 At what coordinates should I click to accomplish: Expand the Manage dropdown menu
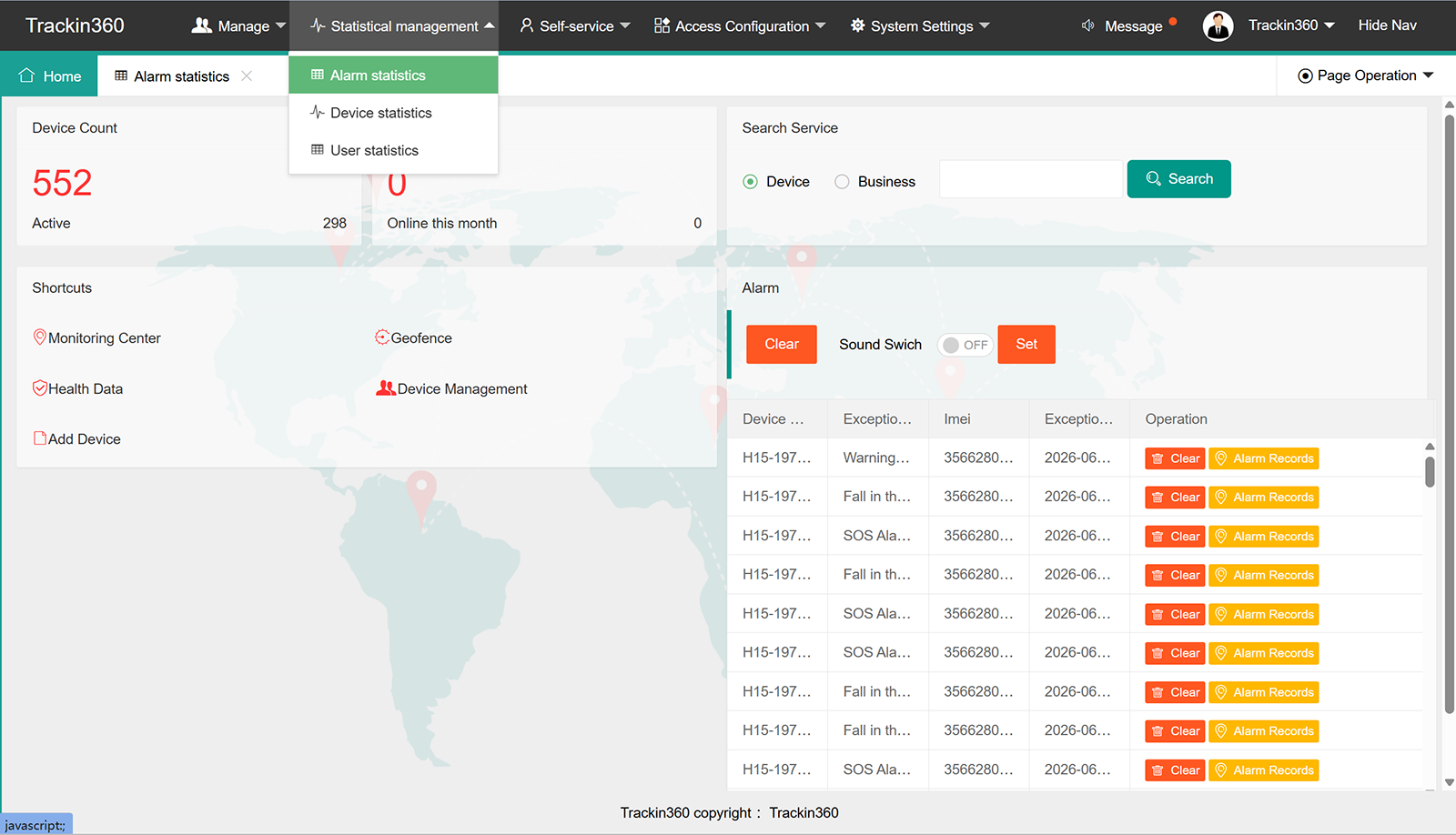coord(280,25)
